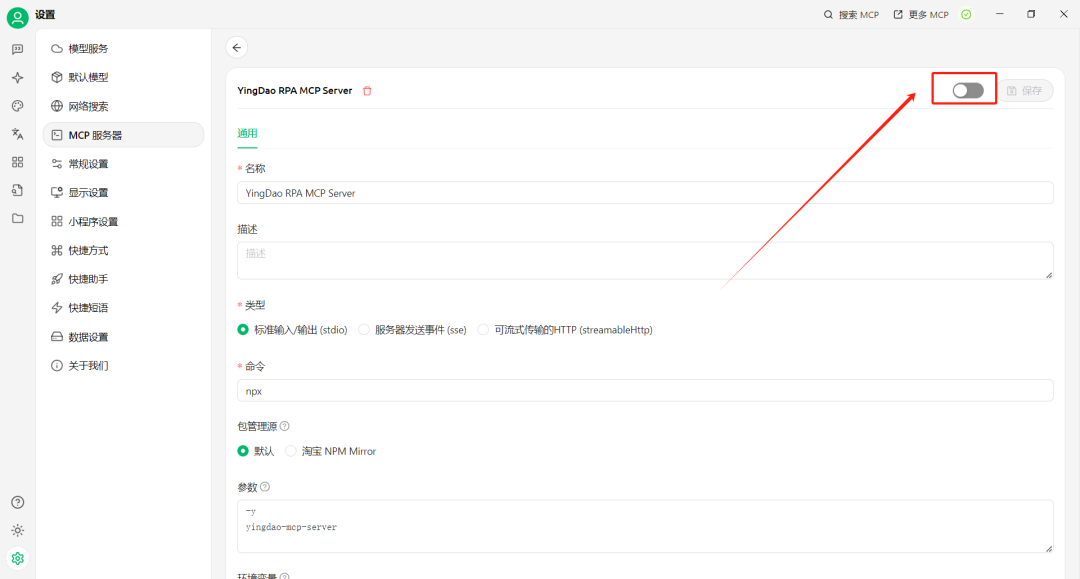
Task: Click the 参数 text area
Action: click(x=645, y=527)
